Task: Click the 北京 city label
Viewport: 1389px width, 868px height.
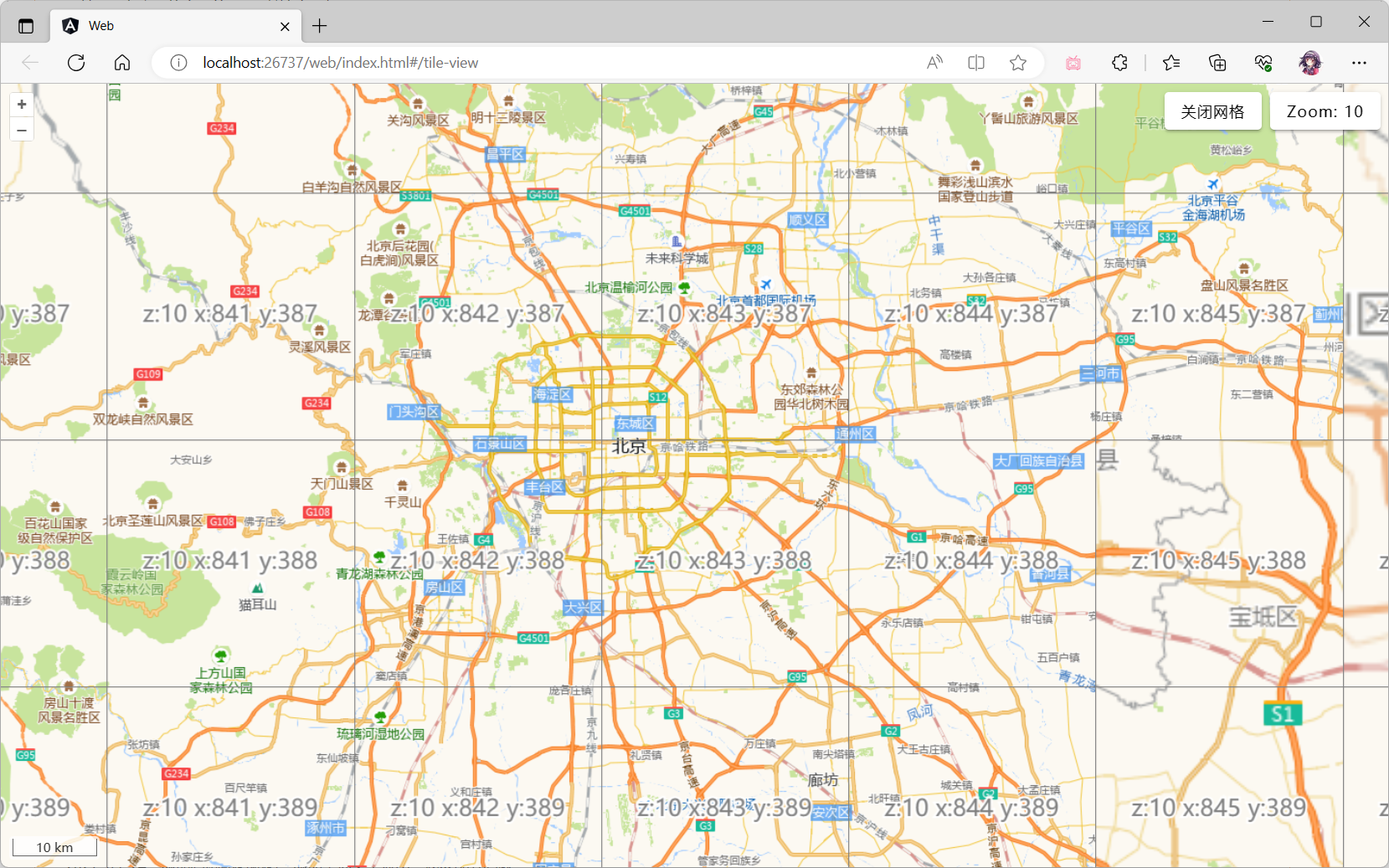Action: [x=629, y=446]
